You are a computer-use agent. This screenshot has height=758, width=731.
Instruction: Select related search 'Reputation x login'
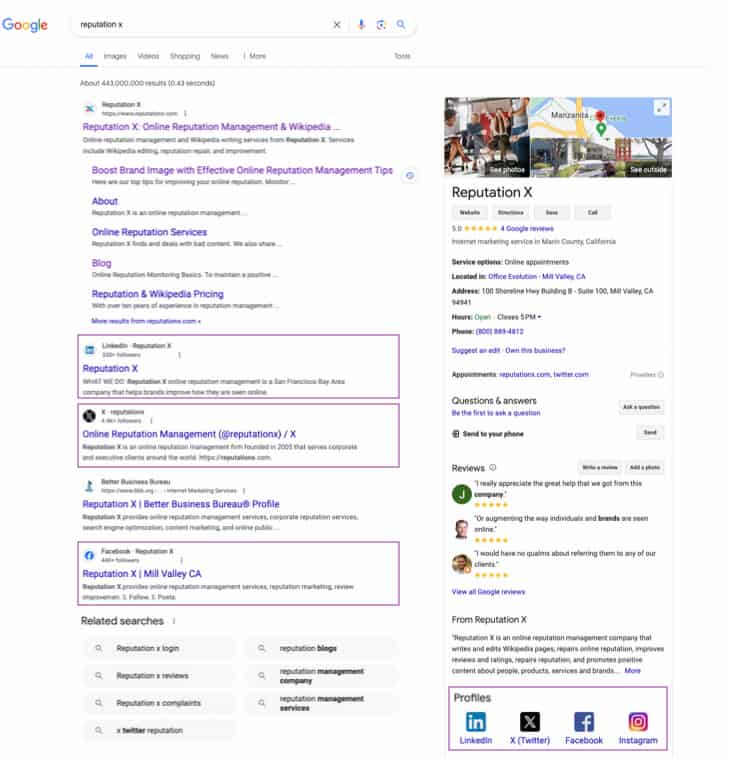160,648
